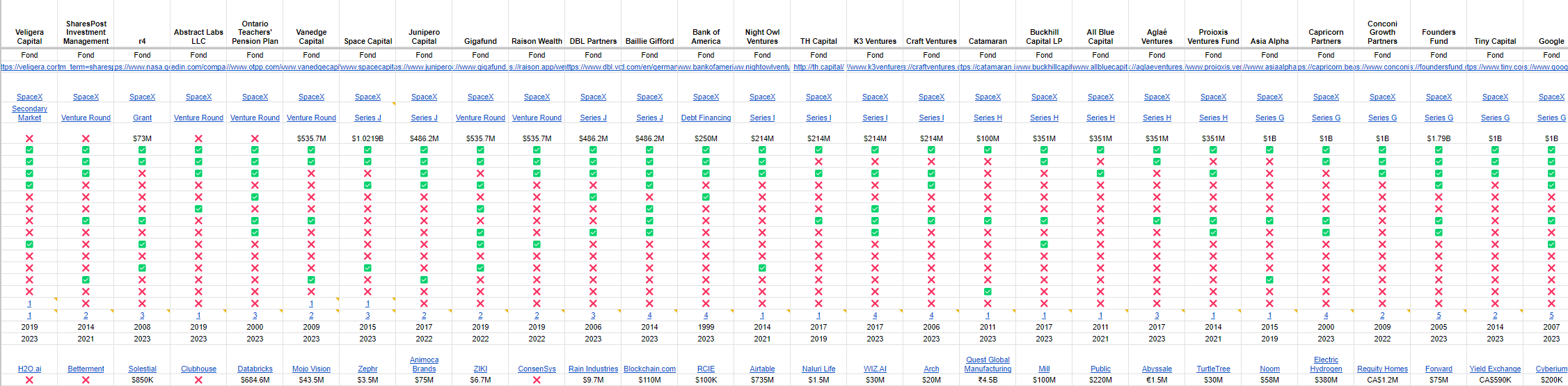Click red X under SharesPost's Venture Round link

pyautogui.click(x=86, y=138)
